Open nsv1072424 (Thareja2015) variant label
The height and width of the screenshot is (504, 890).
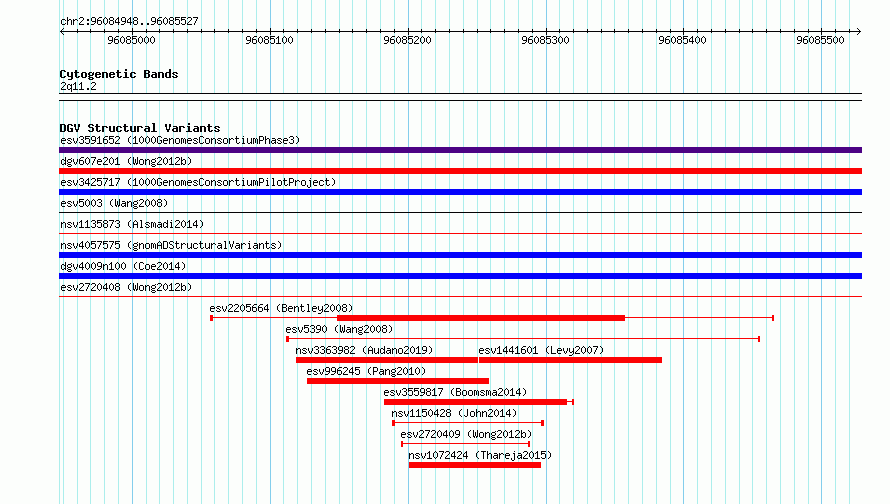tap(480, 455)
